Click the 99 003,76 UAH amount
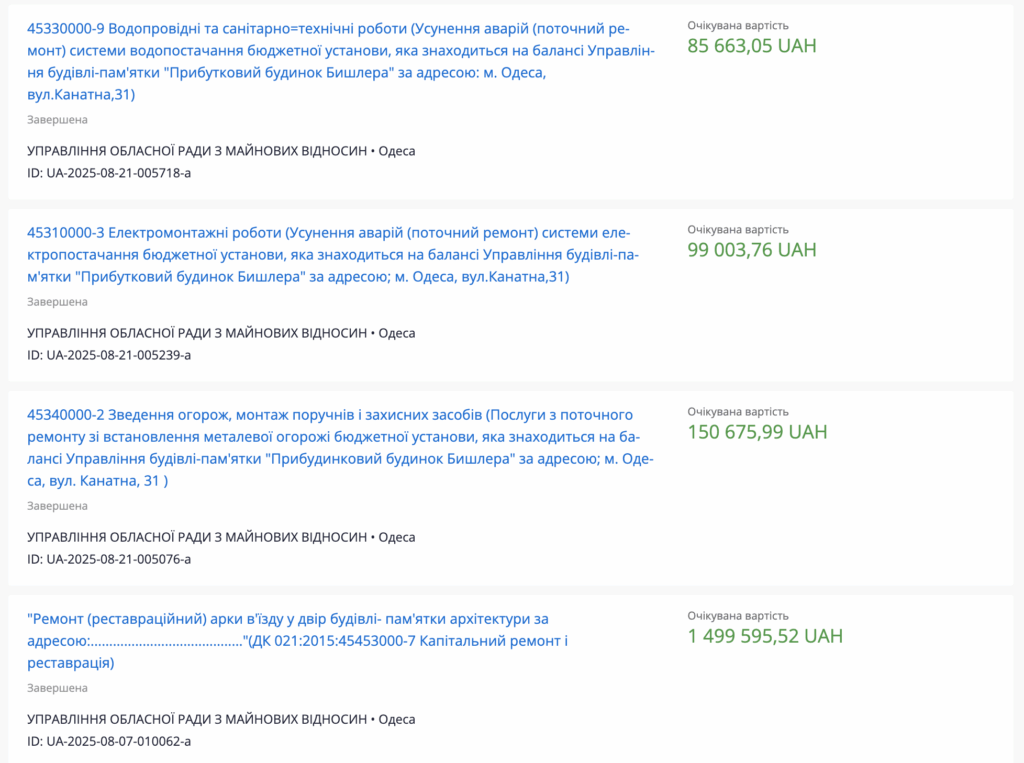This screenshot has width=1024, height=763. pyautogui.click(x=752, y=250)
